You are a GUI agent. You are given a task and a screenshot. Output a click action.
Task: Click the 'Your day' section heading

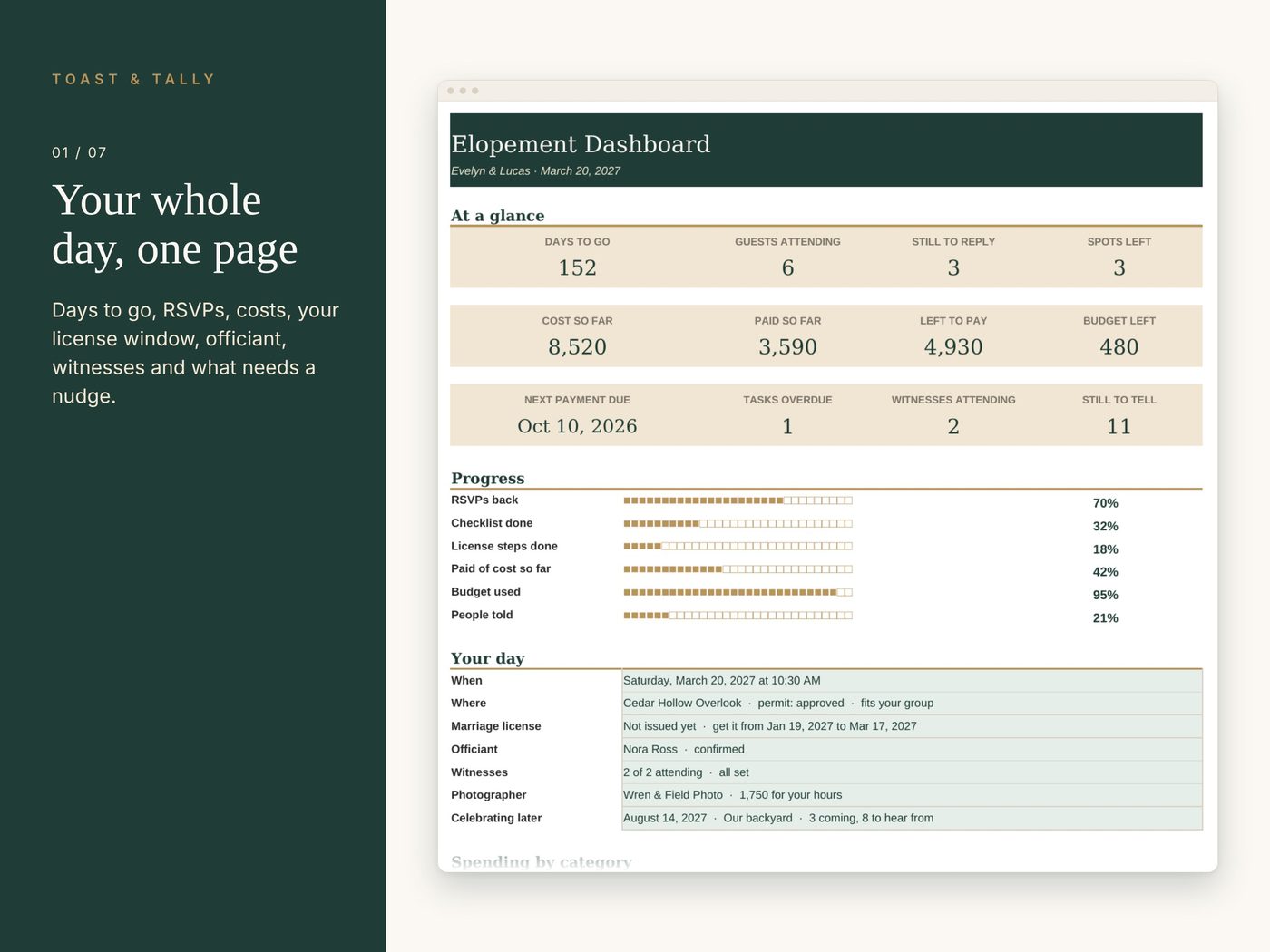coord(488,658)
